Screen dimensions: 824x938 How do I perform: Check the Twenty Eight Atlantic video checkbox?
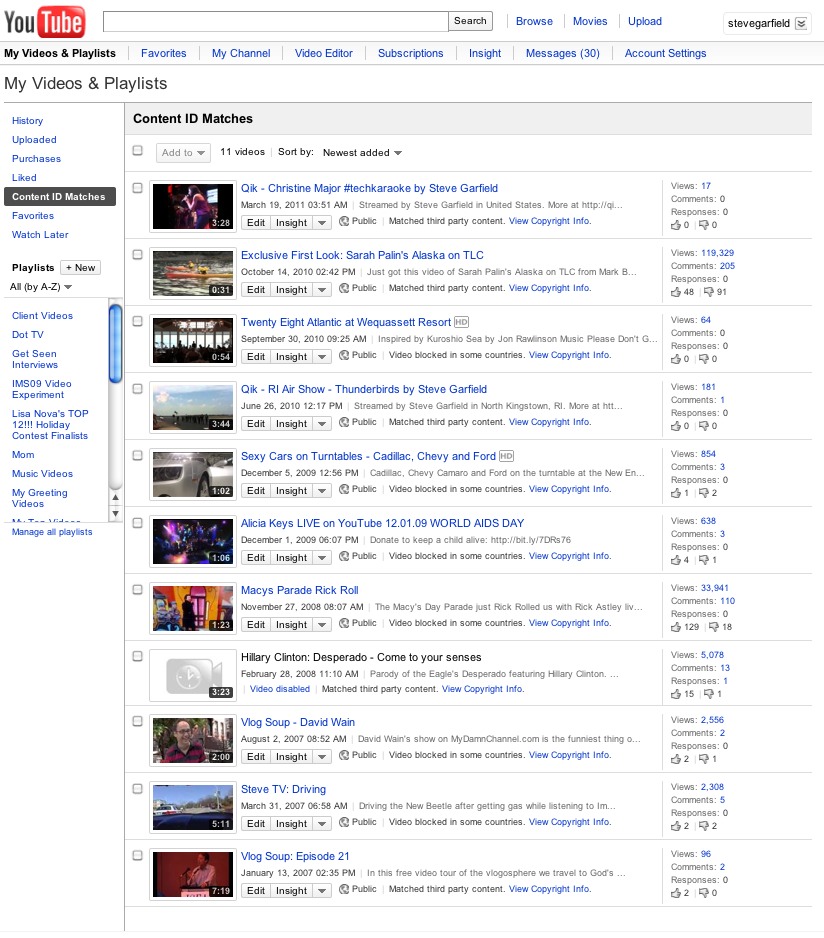(138, 322)
